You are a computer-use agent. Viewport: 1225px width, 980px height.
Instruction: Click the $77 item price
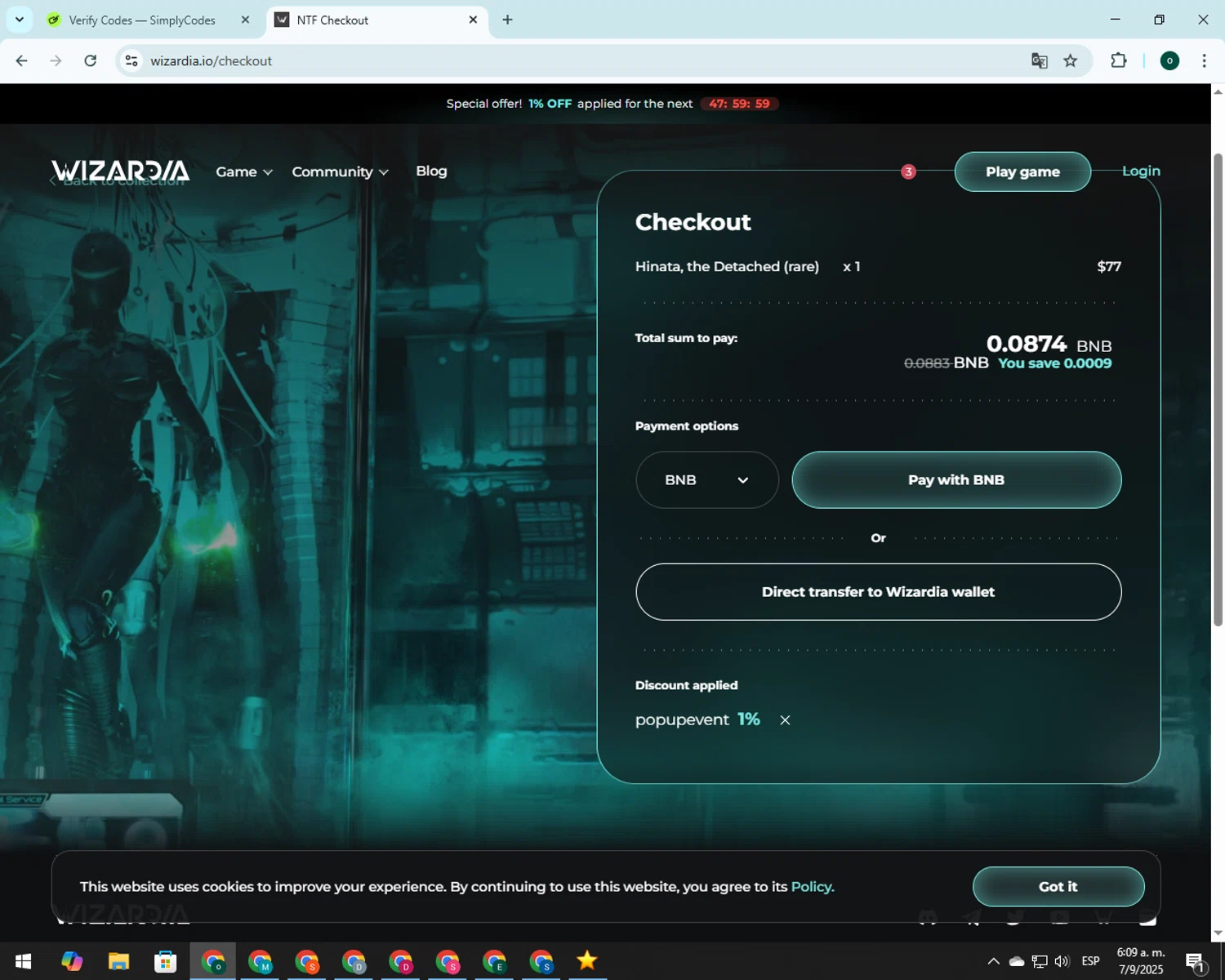pyautogui.click(x=1109, y=266)
